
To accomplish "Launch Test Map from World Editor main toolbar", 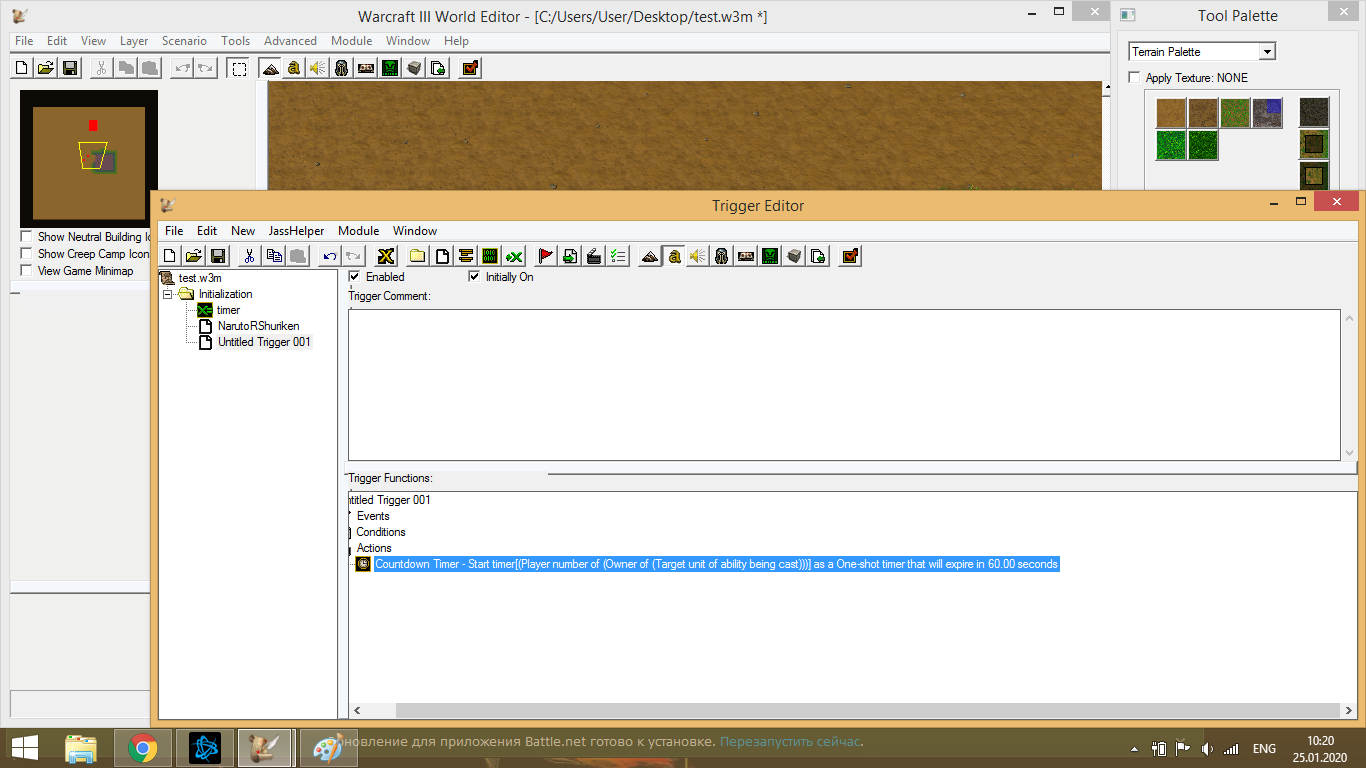I will tap(470, 68).
